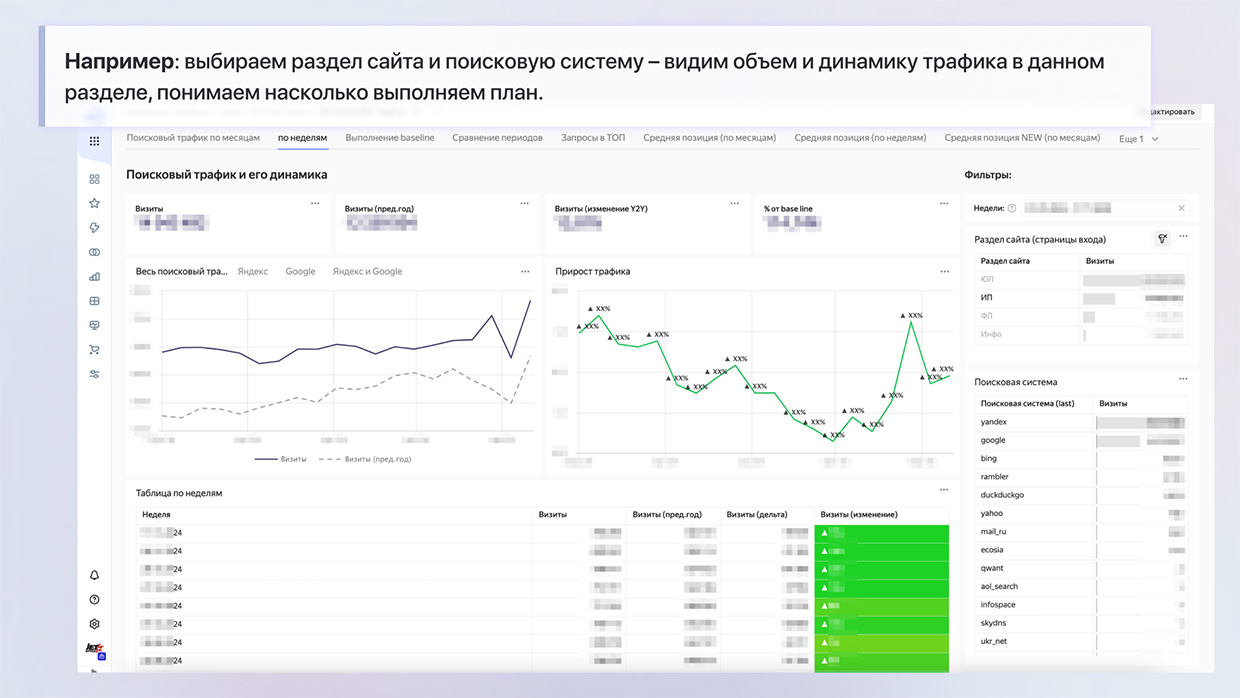This screenshot has height=698, width=1240.
Task: Click the favorites star icon in the sidebar
Action: click(x=95, y=203)
